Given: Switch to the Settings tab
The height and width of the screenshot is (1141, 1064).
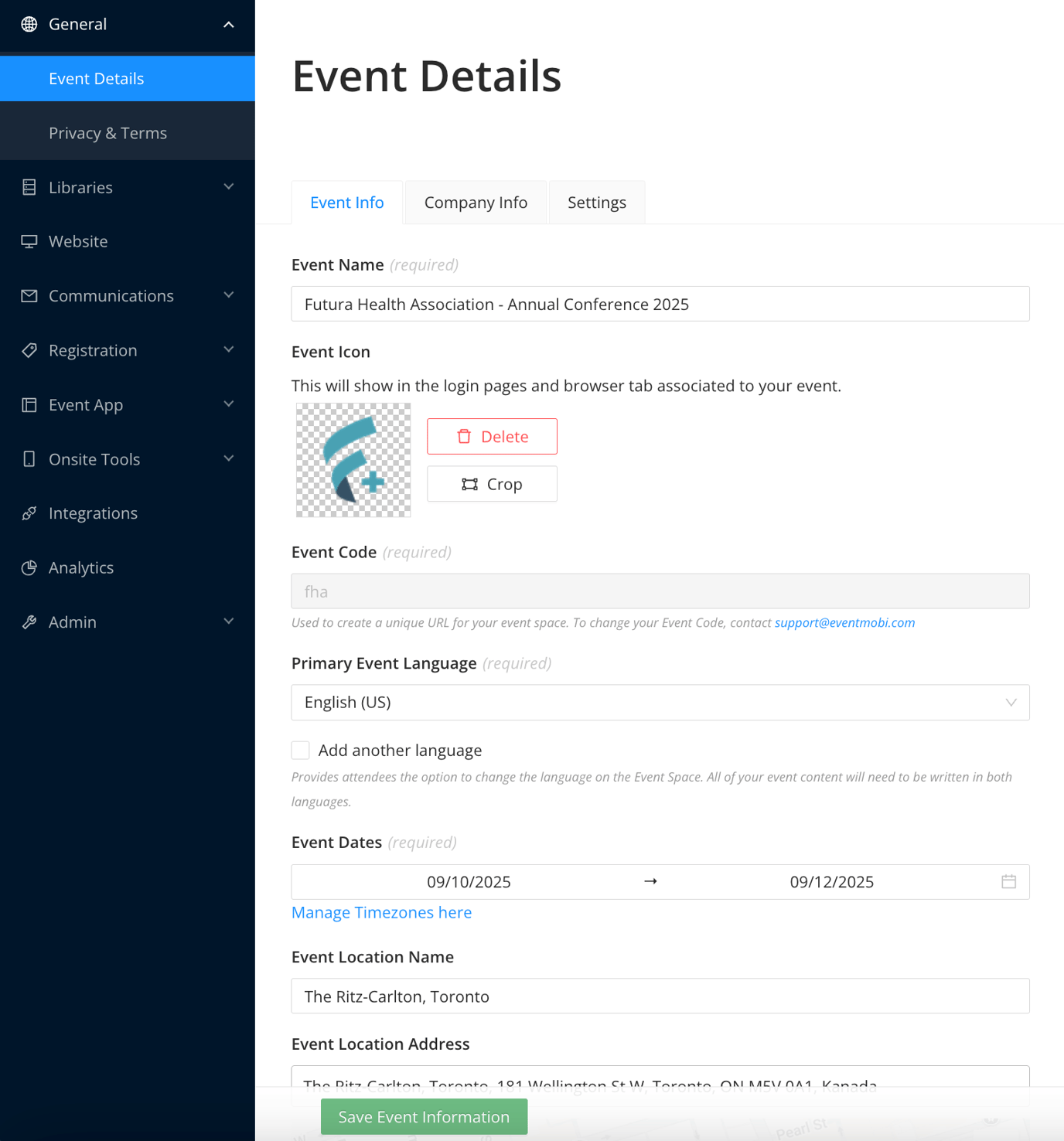Looking at the screenshot, I should point(597,203).
